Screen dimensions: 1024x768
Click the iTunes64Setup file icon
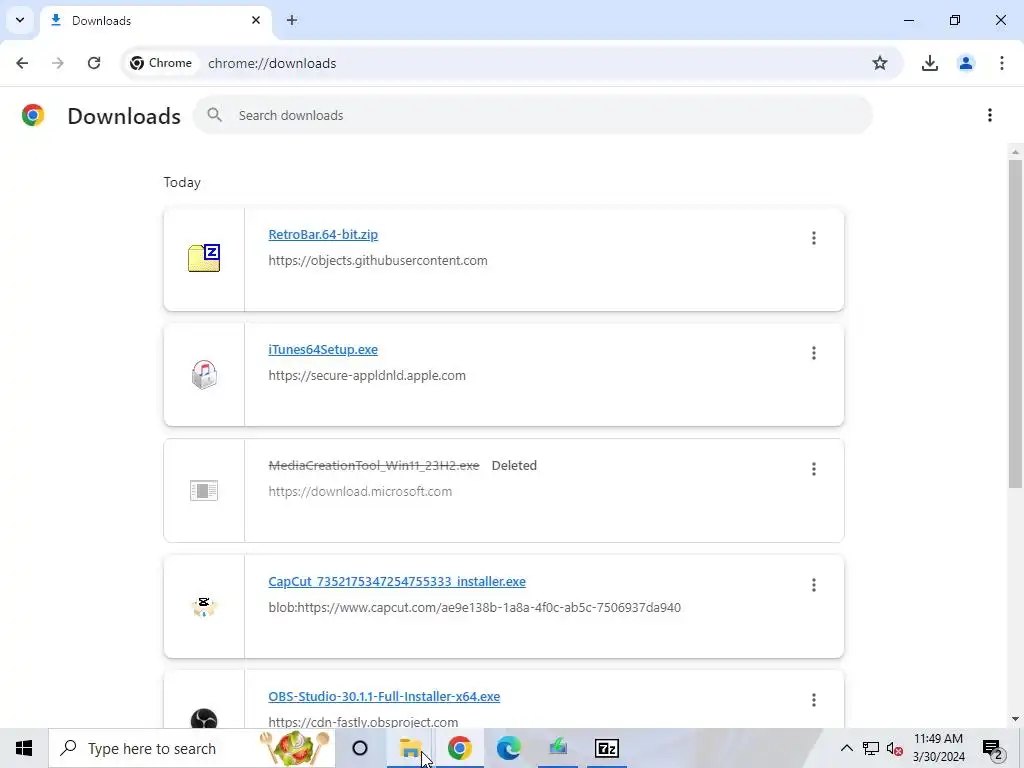[x=204, y=375]
